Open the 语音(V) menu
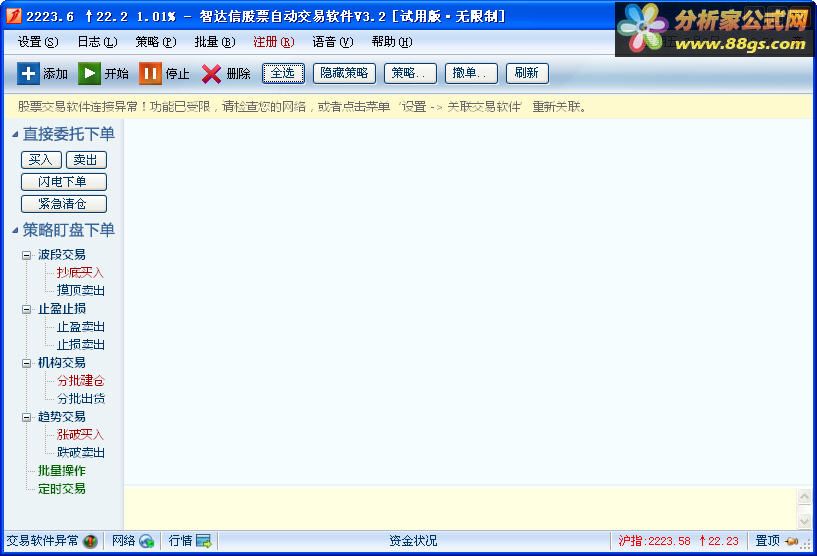 pos(332,42)
